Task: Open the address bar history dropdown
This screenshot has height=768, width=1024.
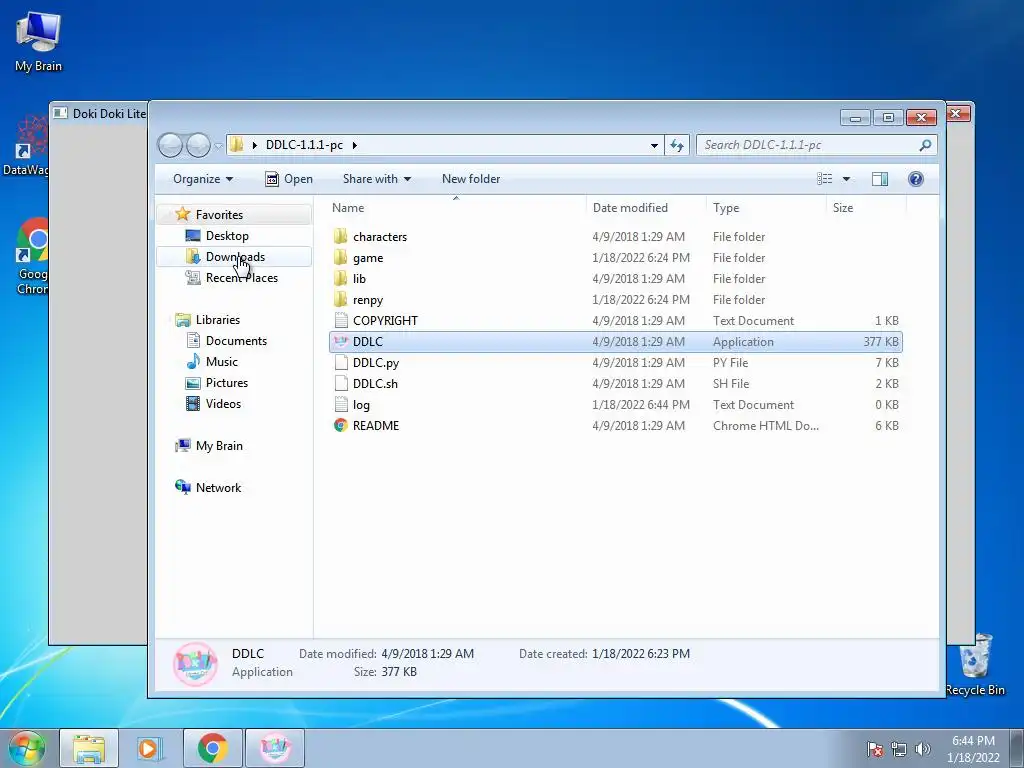Action: point(654,145)
